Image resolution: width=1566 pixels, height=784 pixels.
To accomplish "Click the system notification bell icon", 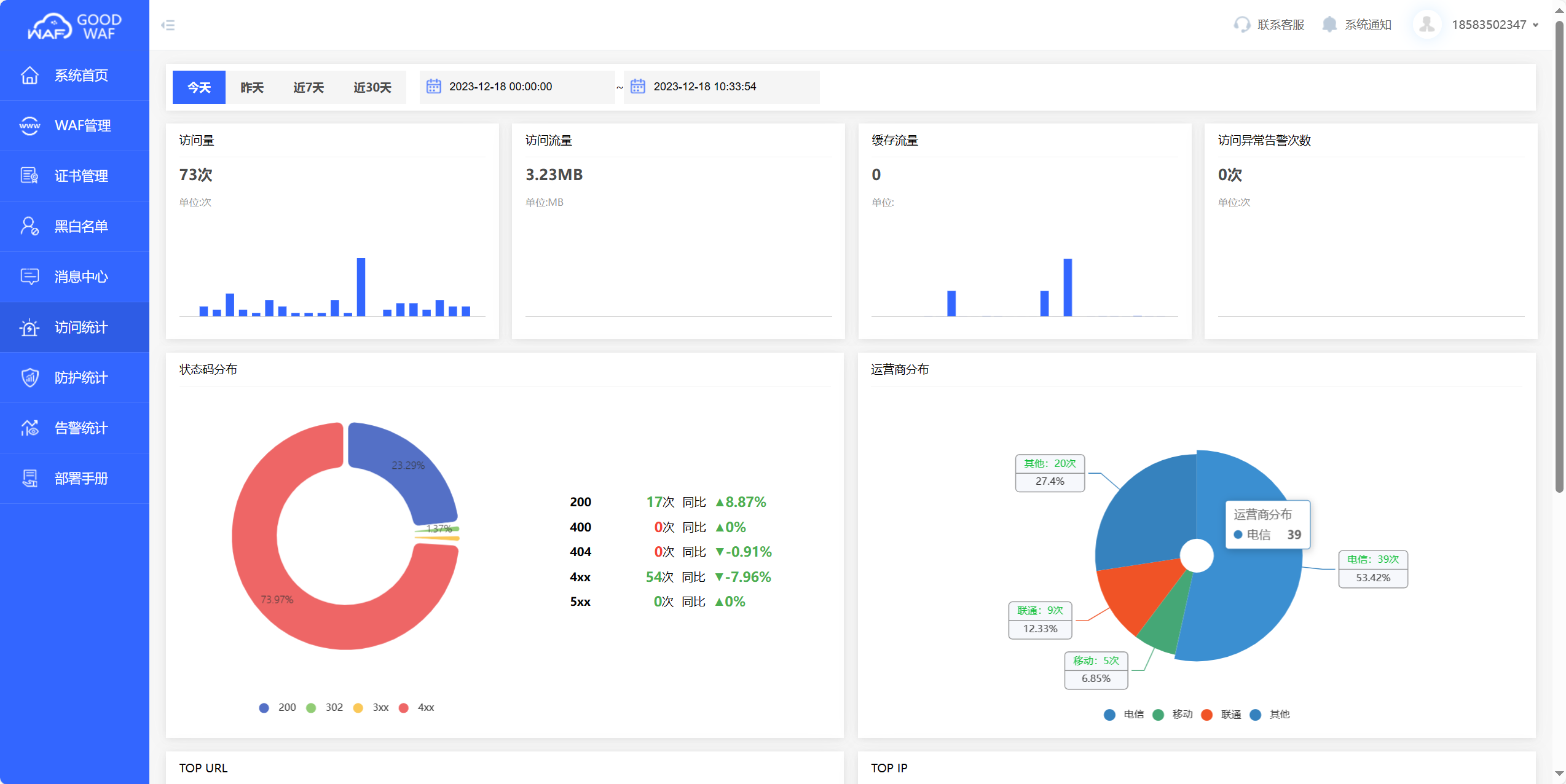I will click(x=1329, y=25).
